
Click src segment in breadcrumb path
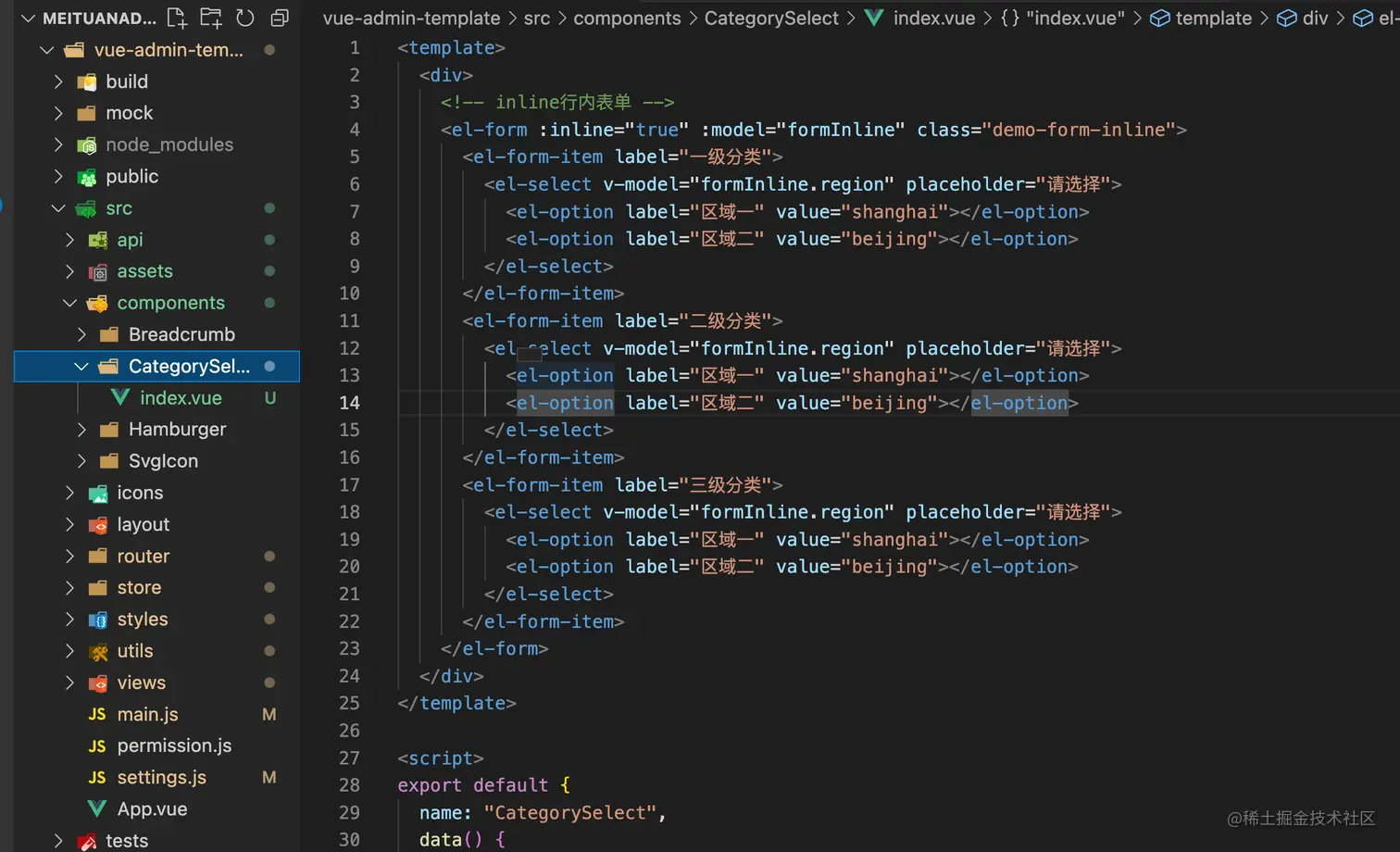[537, 18]
